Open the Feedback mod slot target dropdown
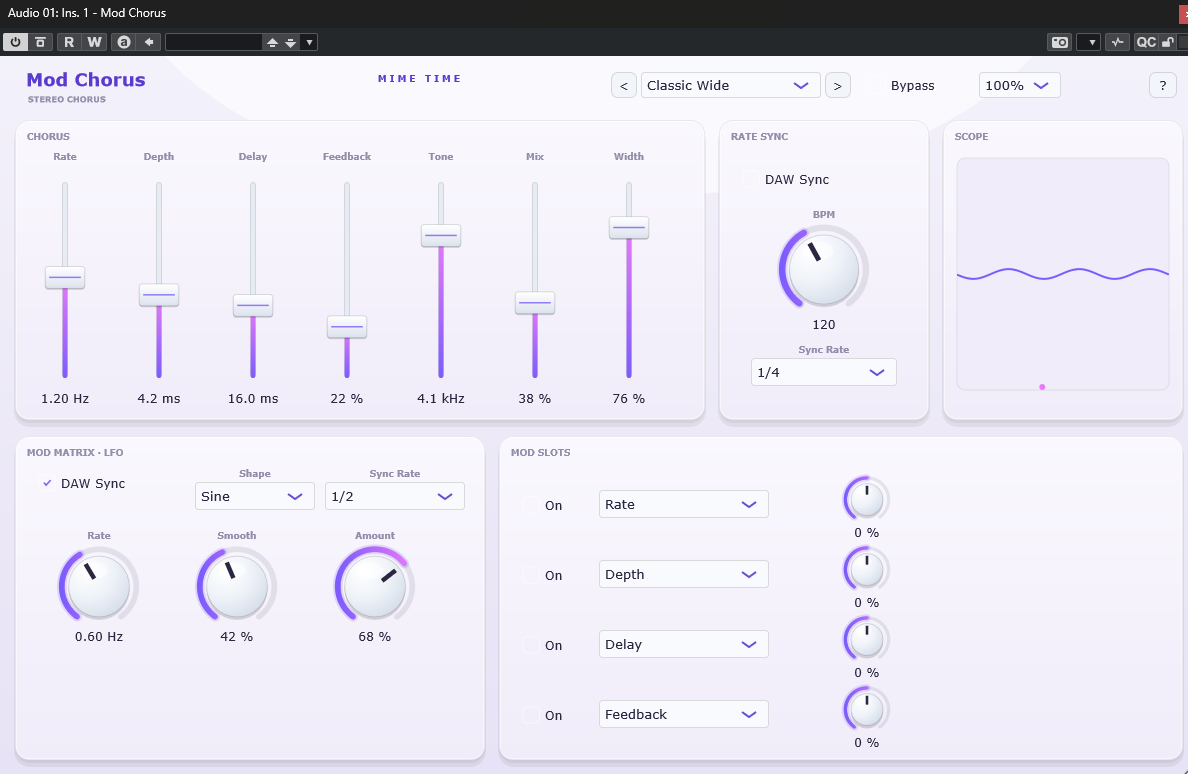1188x774 pixels. tap(683, 714)
